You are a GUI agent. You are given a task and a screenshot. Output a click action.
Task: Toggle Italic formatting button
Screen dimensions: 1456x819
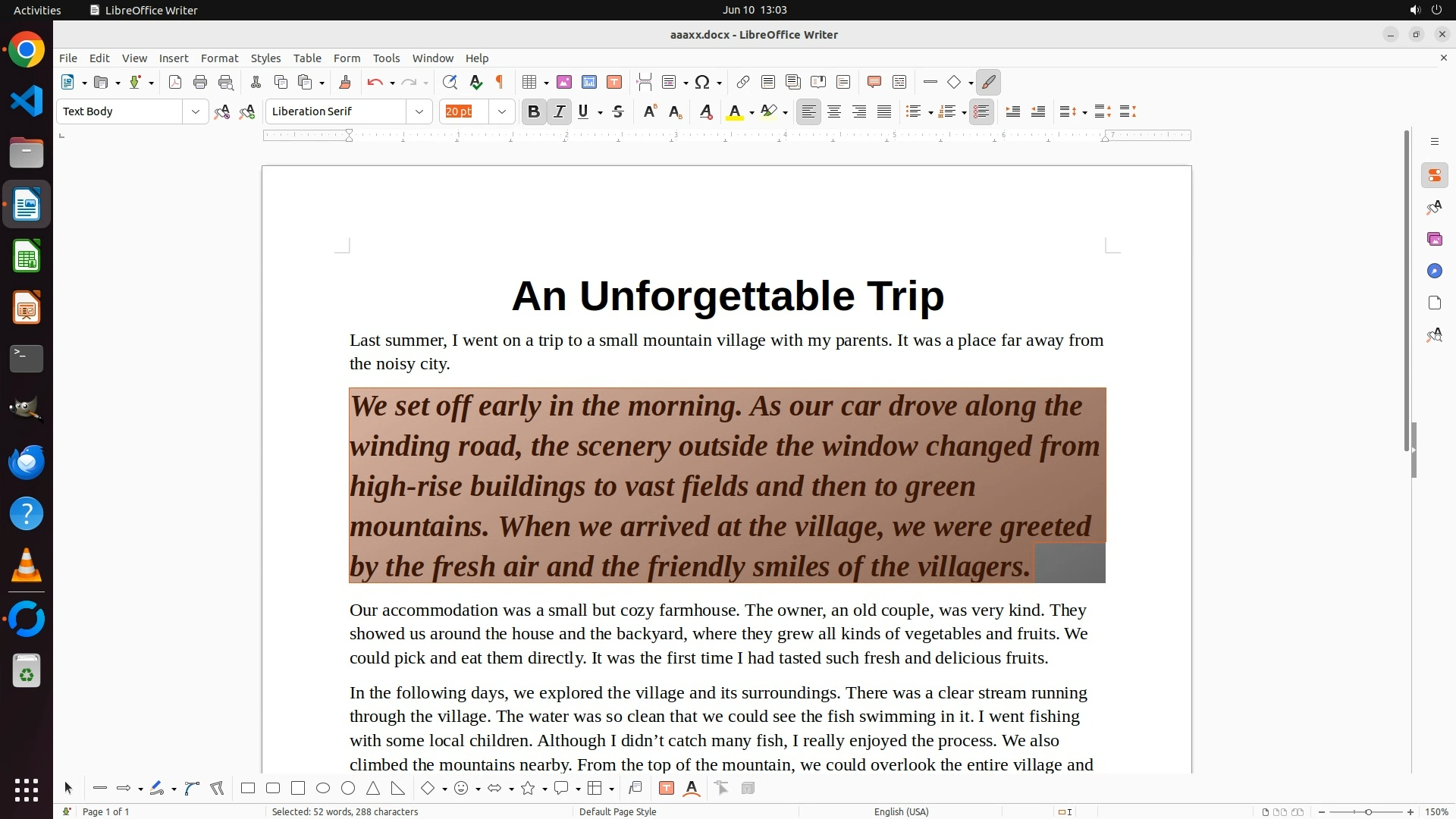coord(559,111)
